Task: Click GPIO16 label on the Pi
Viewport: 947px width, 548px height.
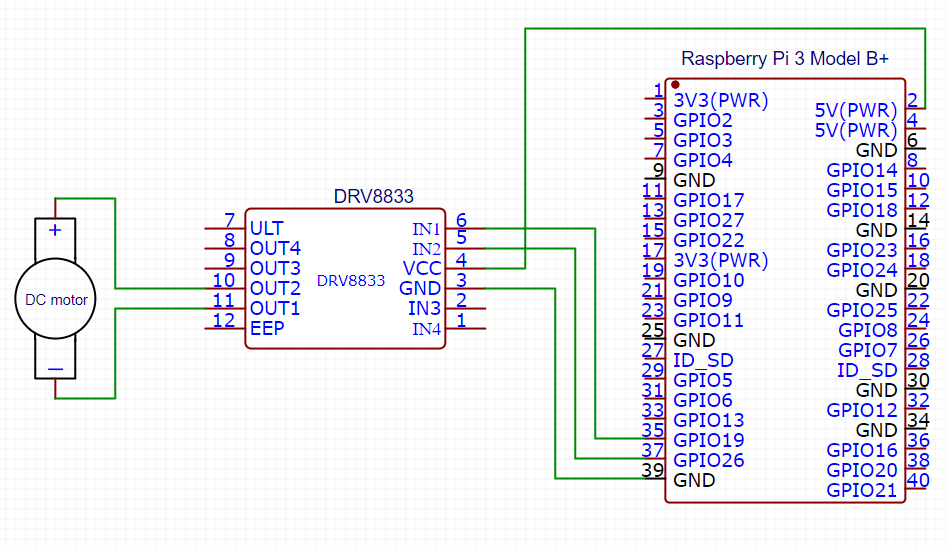Action: pos(862,451)
